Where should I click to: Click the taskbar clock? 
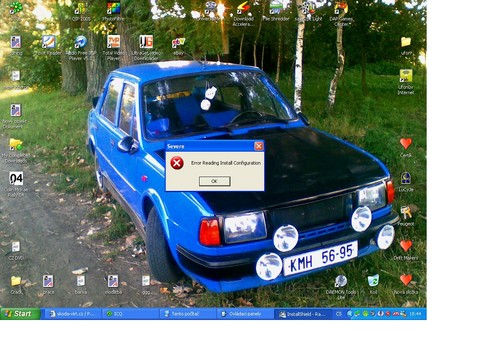[x=415, y=314]
